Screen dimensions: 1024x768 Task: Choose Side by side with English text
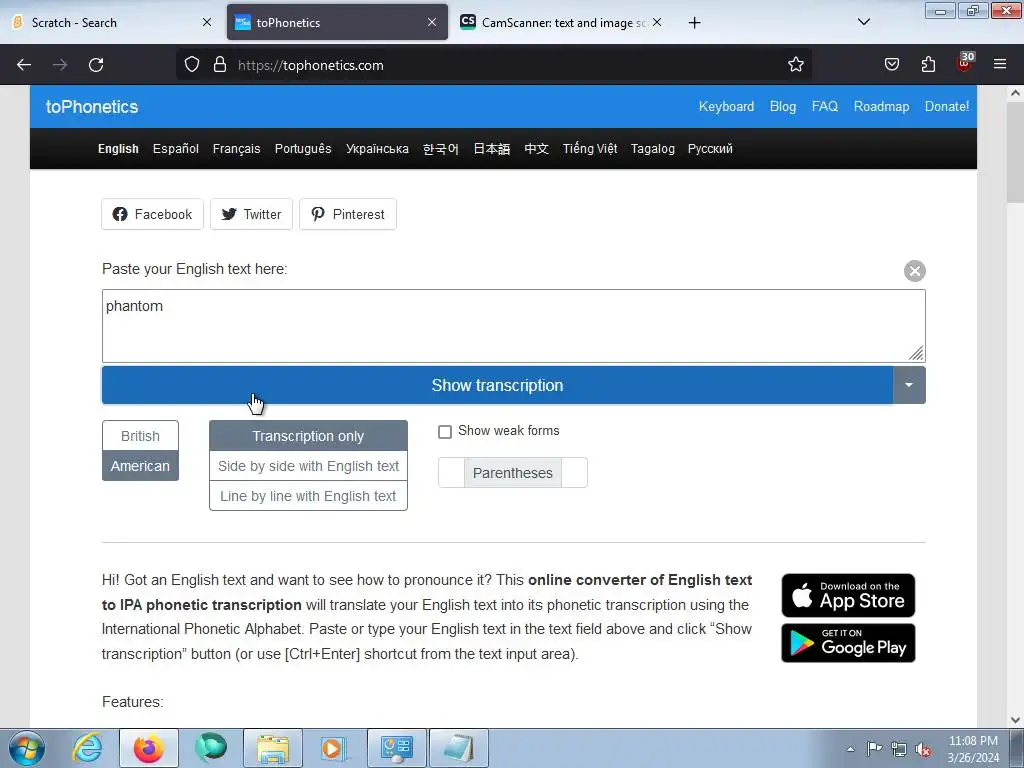(x=308, y=466)
